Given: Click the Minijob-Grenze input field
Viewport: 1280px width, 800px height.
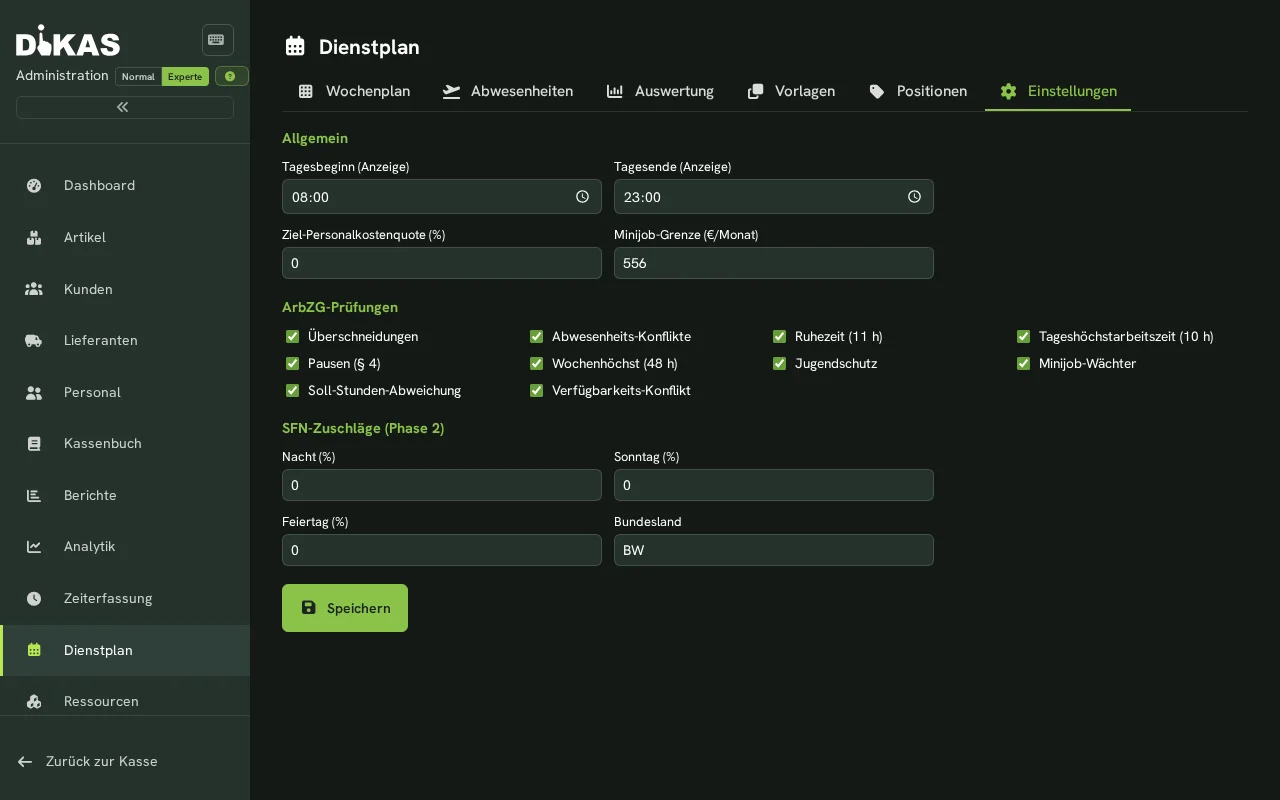Looking at the screenshot, I should click(774, 263).
